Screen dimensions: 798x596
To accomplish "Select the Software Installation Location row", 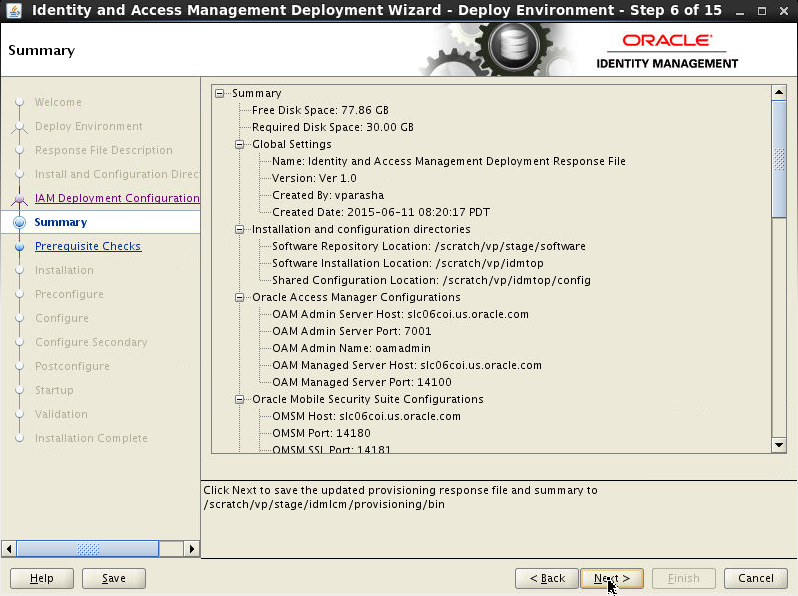I will 408,263.
